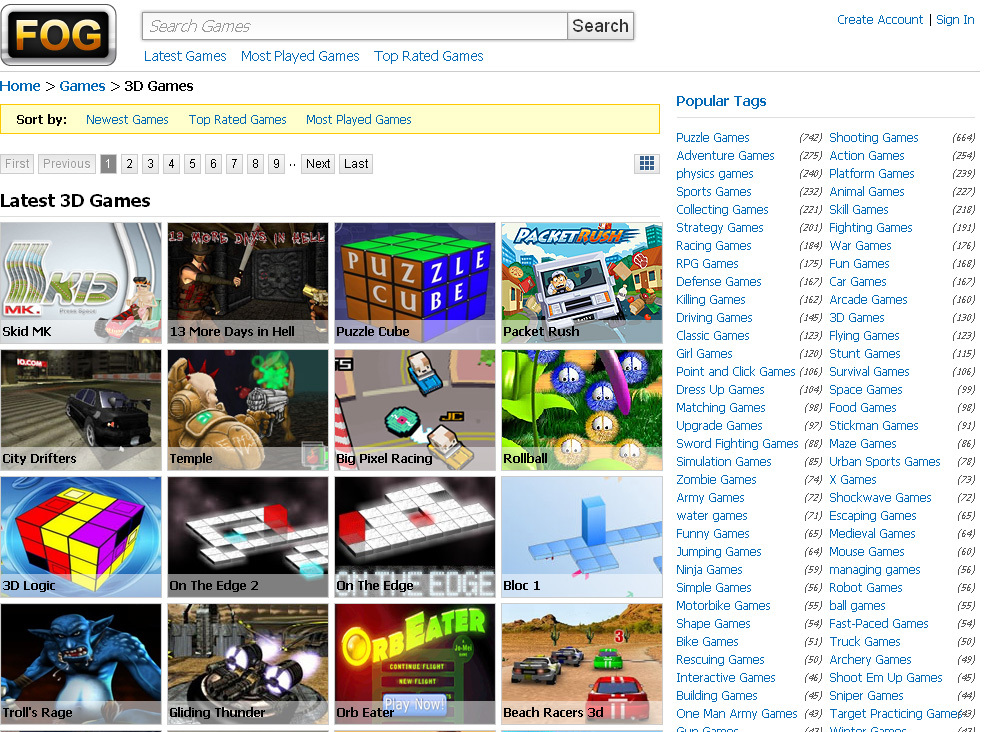The height and width of the screenshot is (732, 984).
Task: Open the City Drifters game thumbnail
Action: [81, 410]
